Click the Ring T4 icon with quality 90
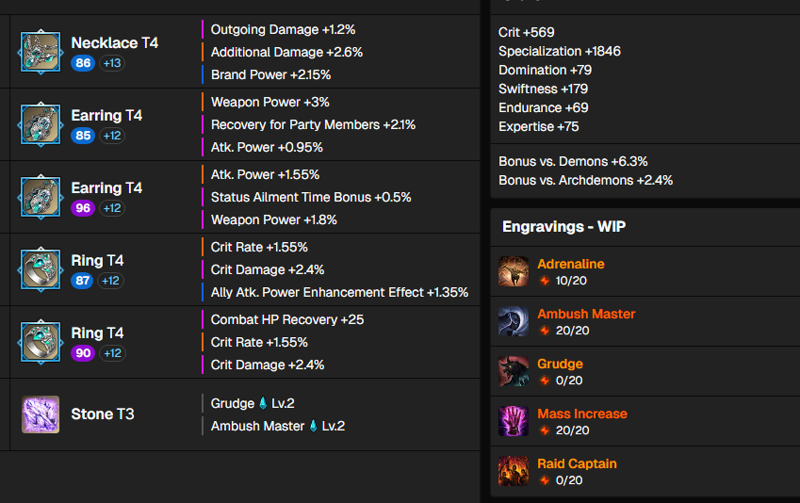This screenshot has height=503, width=800. coord(40,342)
